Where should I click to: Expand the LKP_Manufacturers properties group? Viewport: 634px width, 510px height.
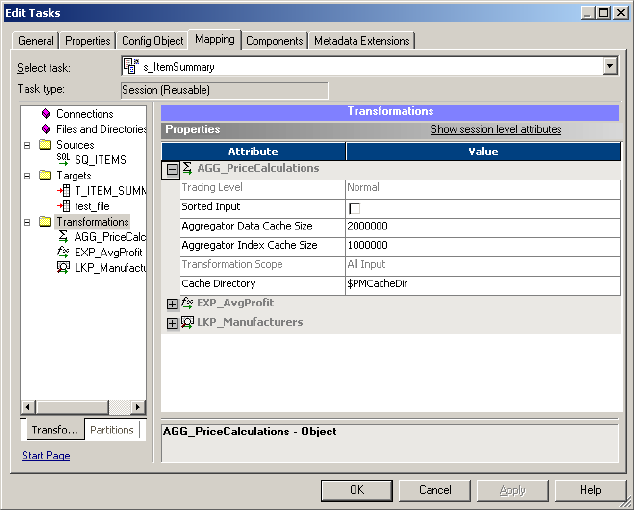click(x=172, y=323)
